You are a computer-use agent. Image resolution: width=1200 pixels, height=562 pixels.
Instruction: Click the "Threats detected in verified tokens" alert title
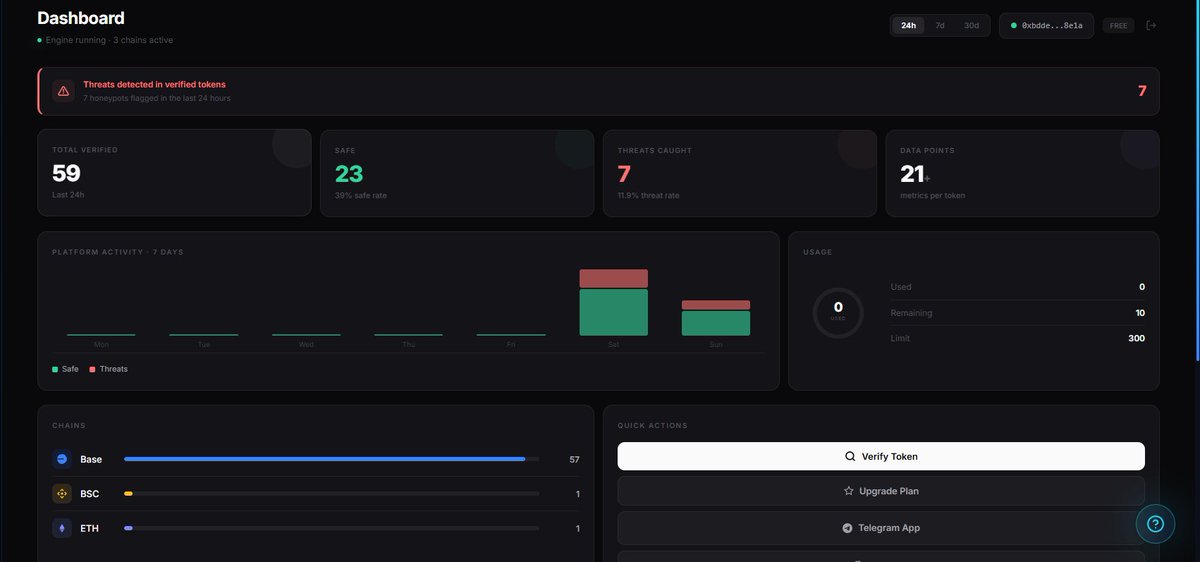point(154,85)
